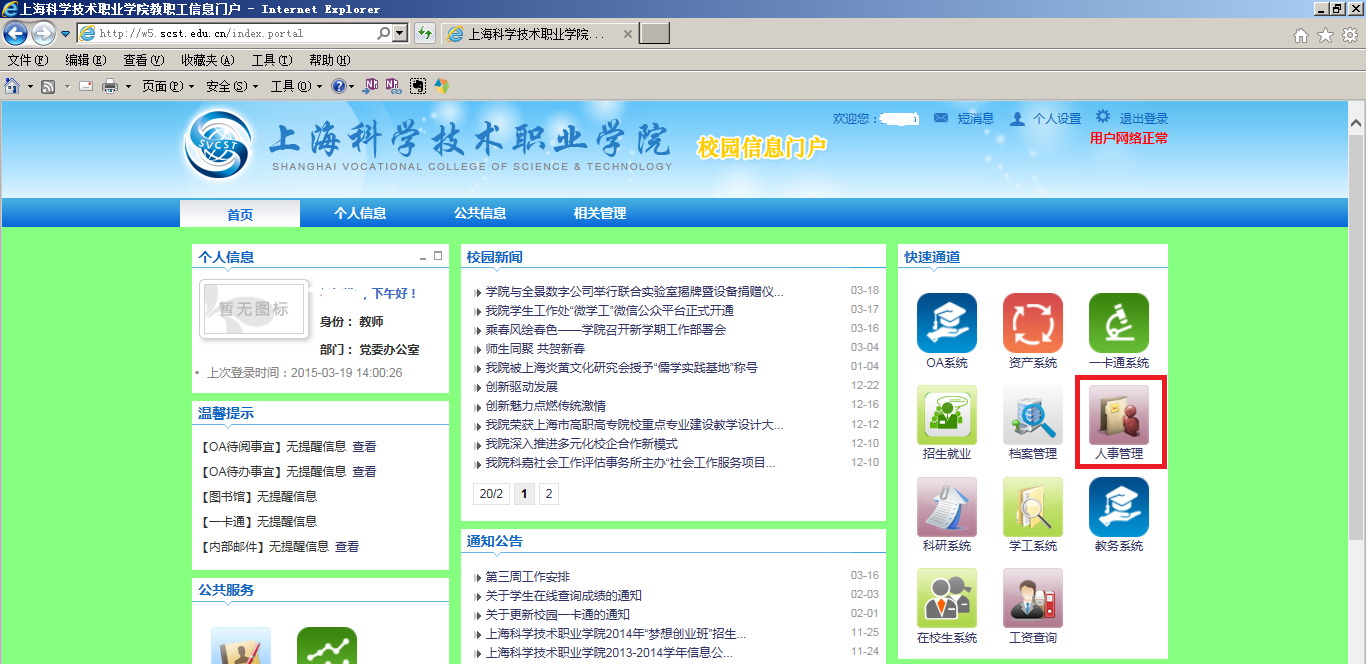Click the 退出登录 link
The image size is (1366, 664).
1143,119
